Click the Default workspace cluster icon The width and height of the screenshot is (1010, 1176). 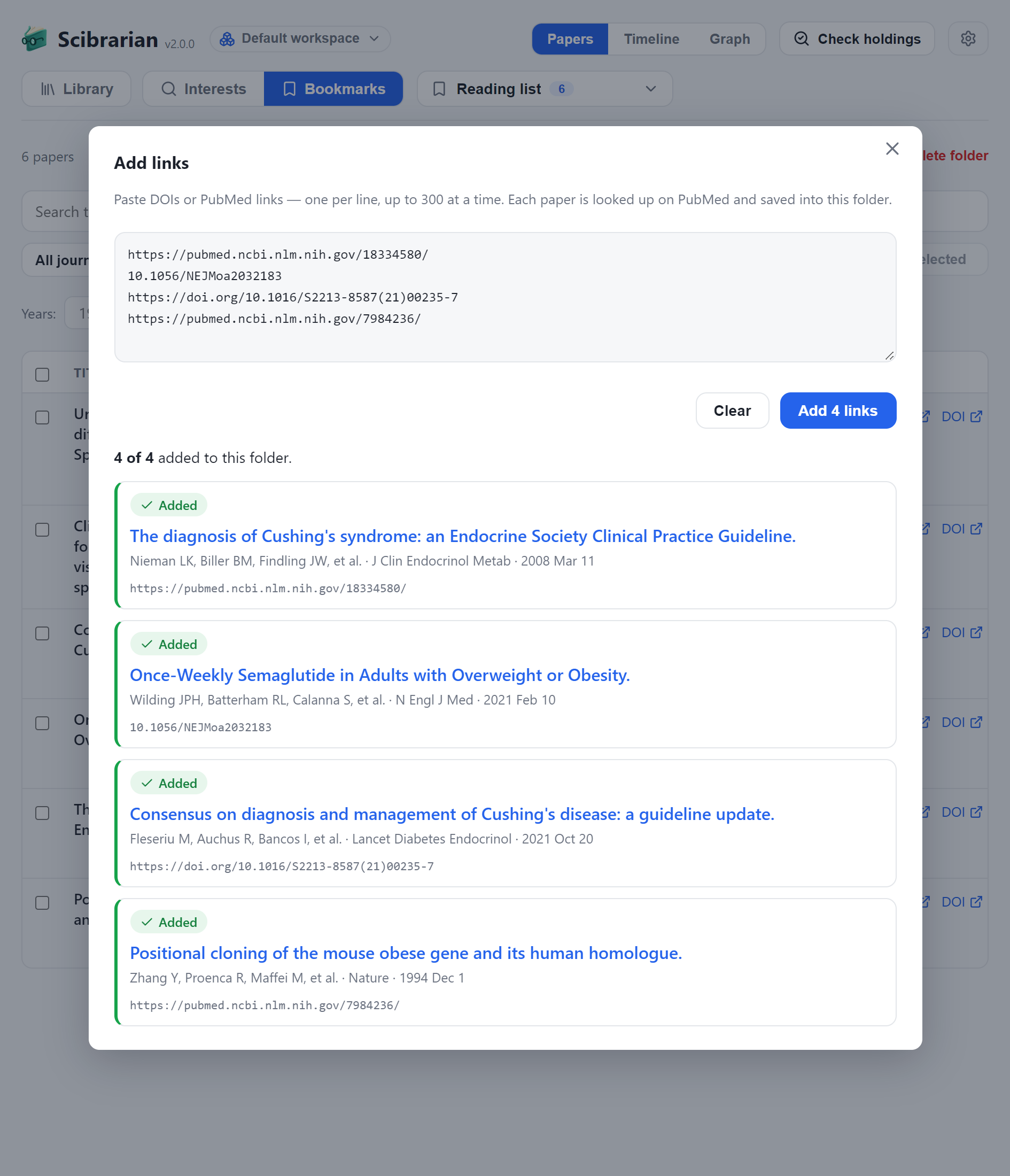(x=227, y=38)
